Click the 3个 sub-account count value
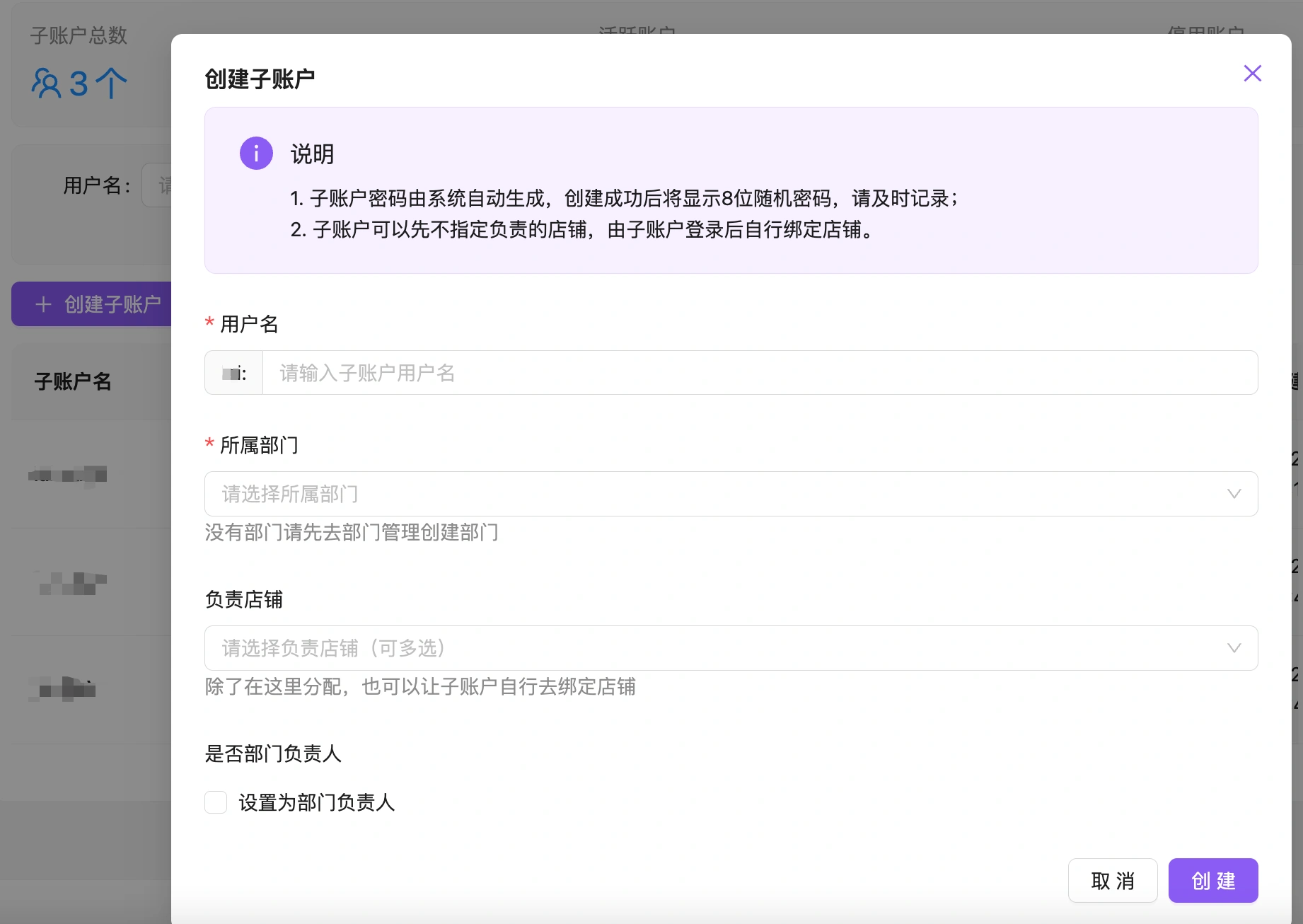Image resolution: width=1303 pixels, height=924 pixels. (98, 83)
